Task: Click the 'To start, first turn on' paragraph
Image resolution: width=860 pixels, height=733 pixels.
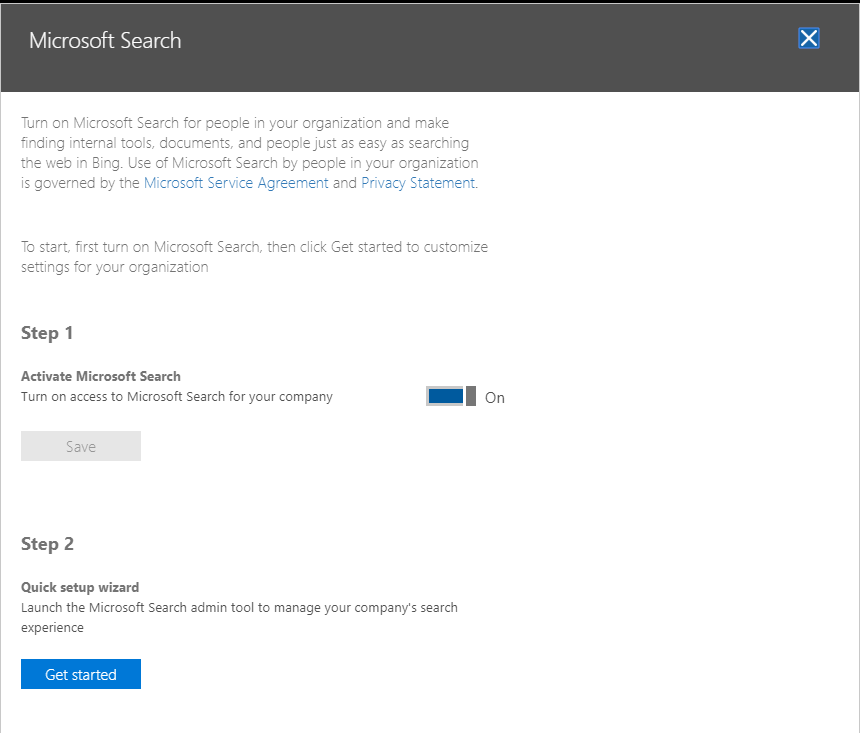Action: (254, 257)
